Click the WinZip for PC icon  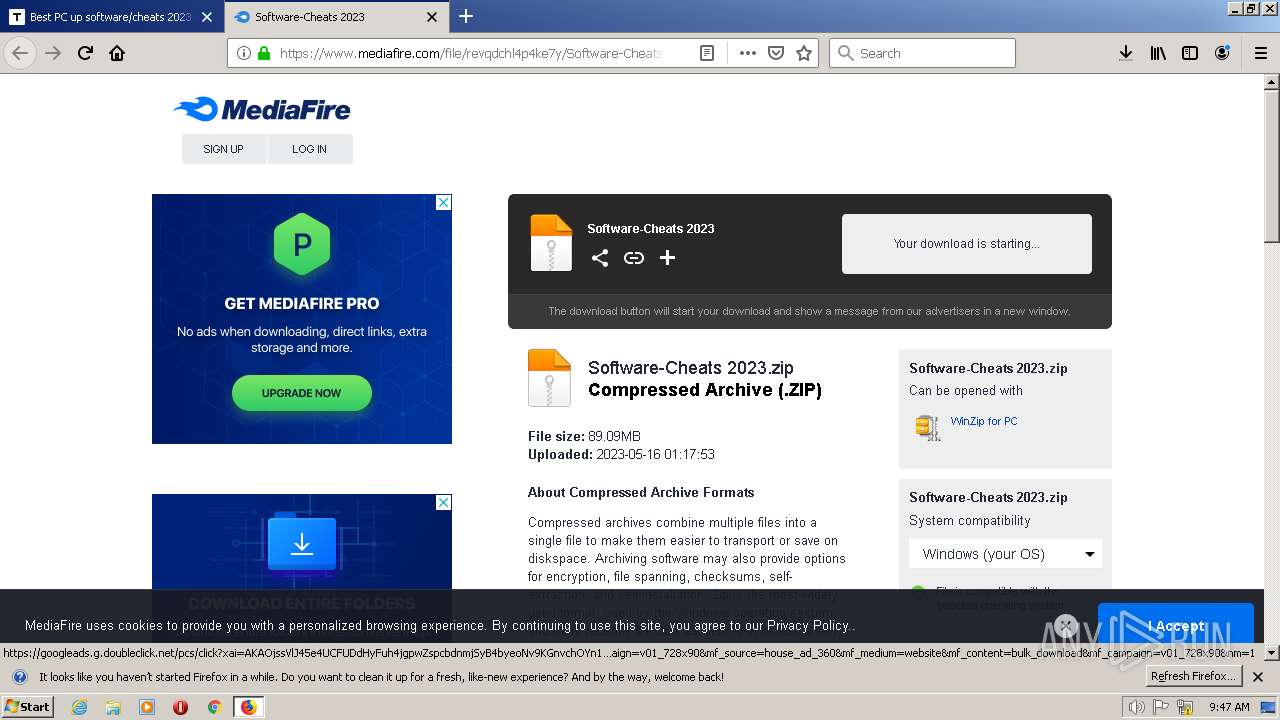[x=927, y=427]
